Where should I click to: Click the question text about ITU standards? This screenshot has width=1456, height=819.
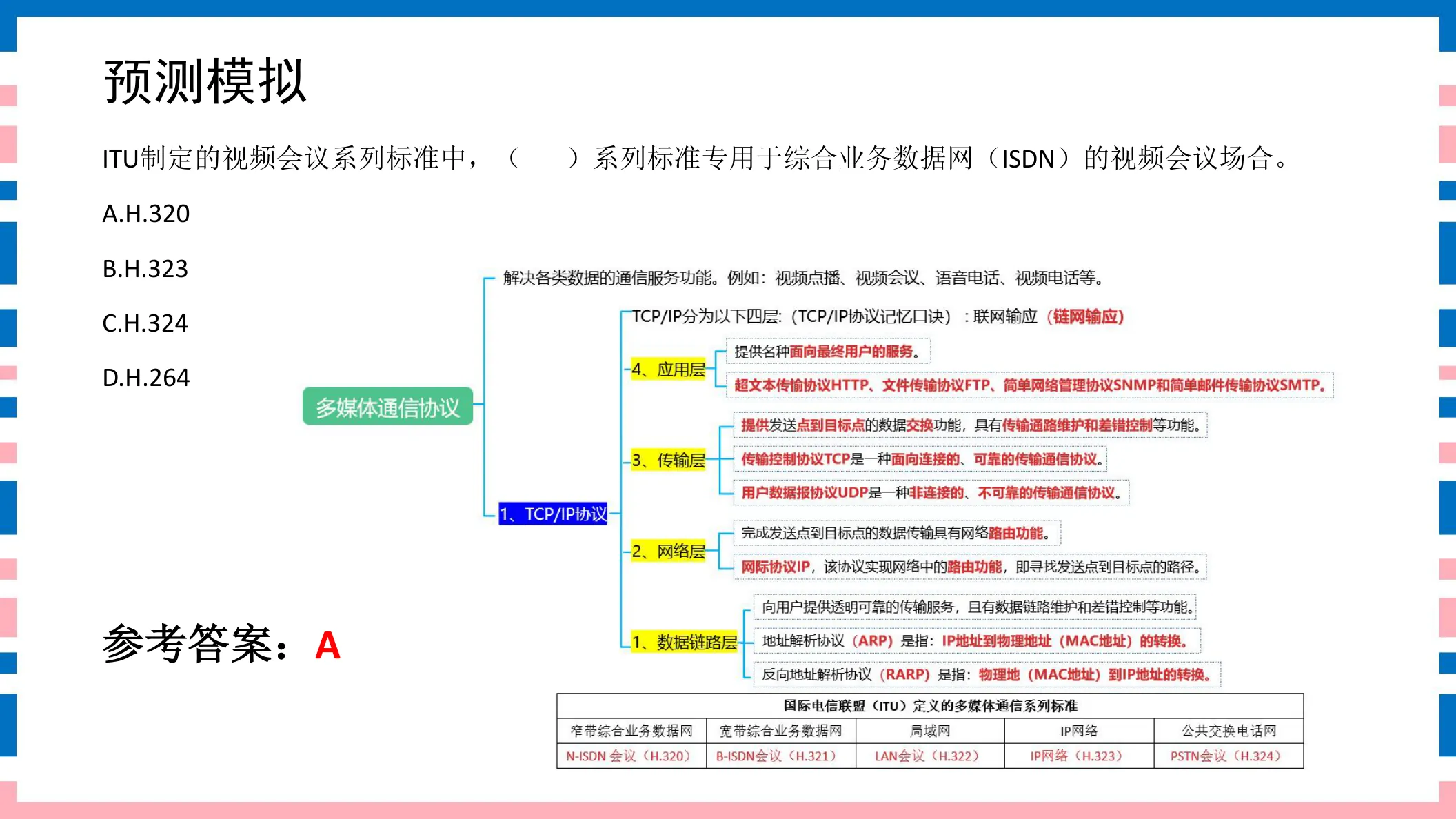pos(696,159)
